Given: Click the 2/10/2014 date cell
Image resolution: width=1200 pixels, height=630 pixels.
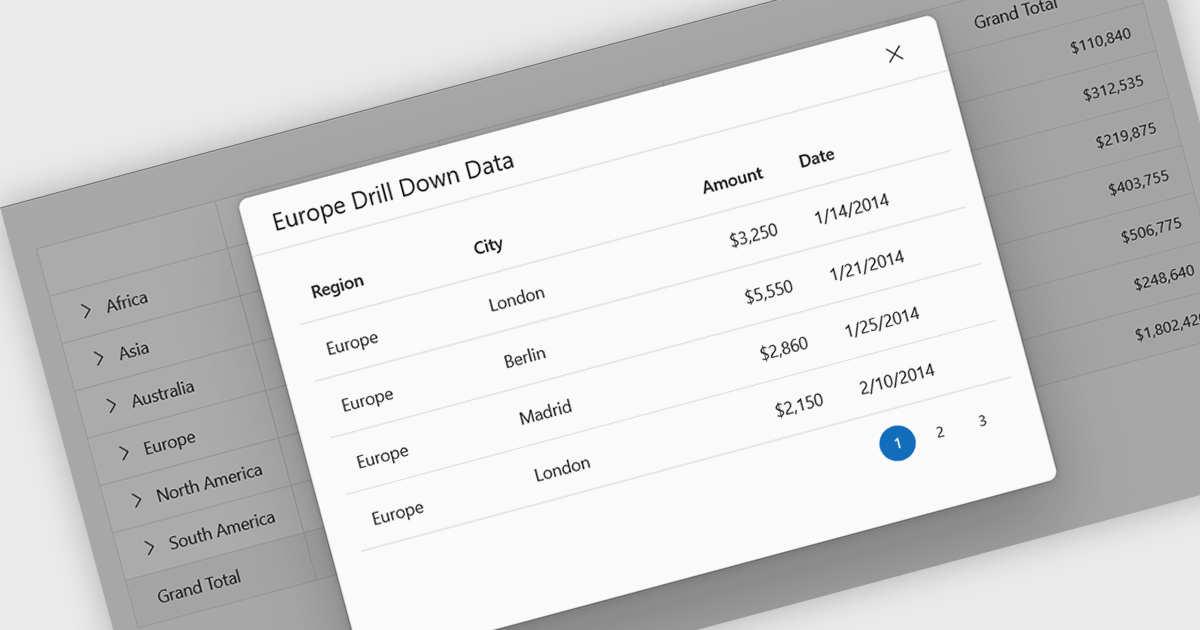Looking at the screenshot, I should [896, 380].
